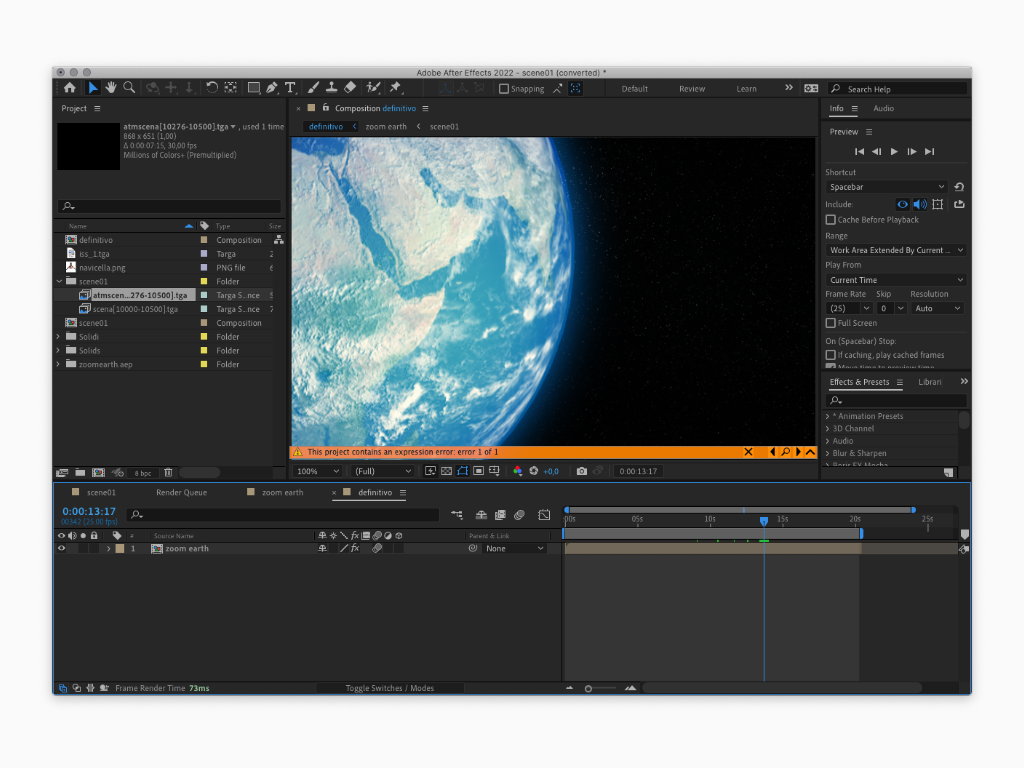Click Reset Exposure icon in viewer
Screen dimensions: 1024x768
coord(534,471)
